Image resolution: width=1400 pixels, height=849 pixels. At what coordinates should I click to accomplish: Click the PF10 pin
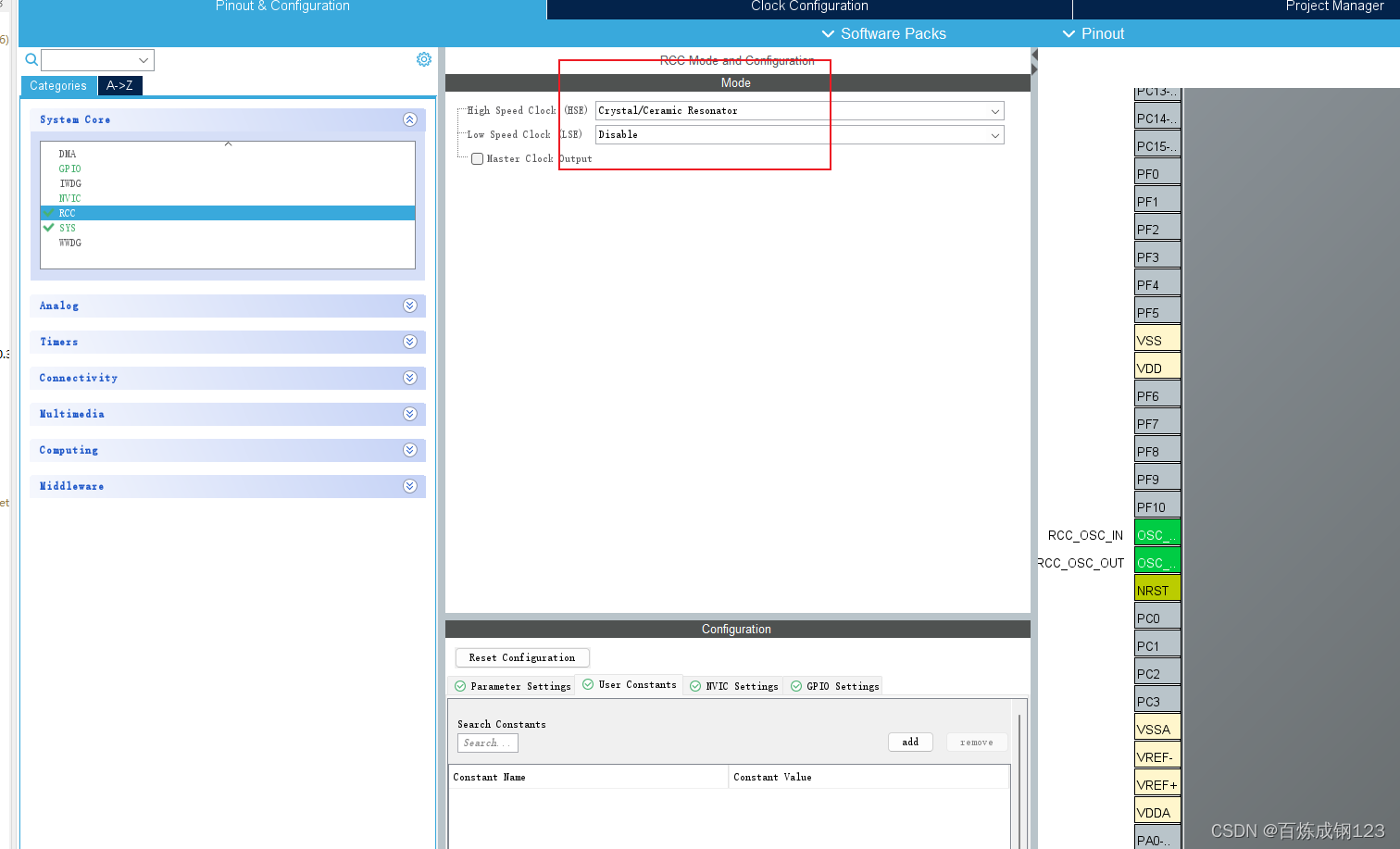coord(1157,506)
